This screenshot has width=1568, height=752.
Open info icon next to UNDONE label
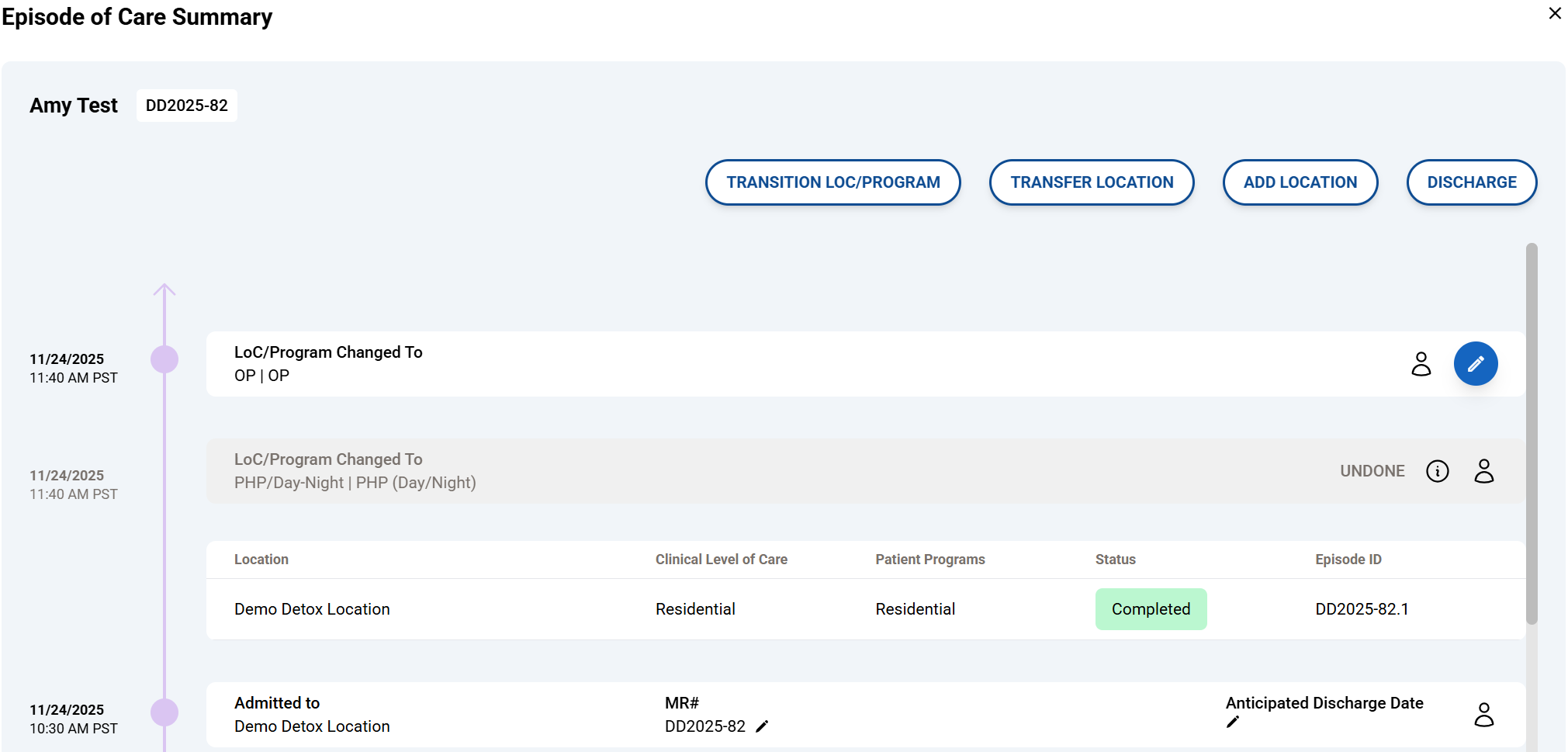click(x=1437, y=471)
